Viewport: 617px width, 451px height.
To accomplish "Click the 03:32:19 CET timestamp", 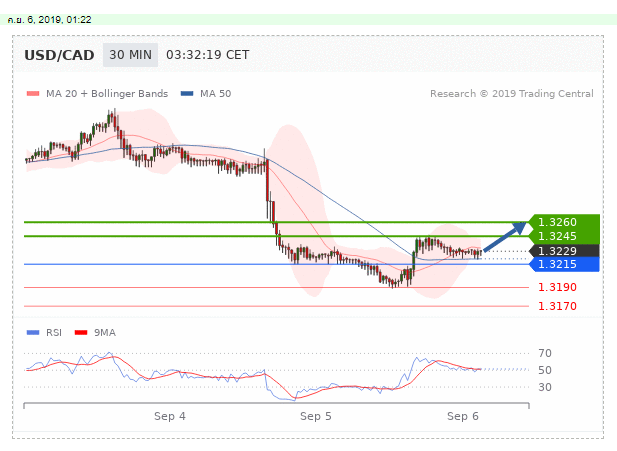I will [208, 55].
